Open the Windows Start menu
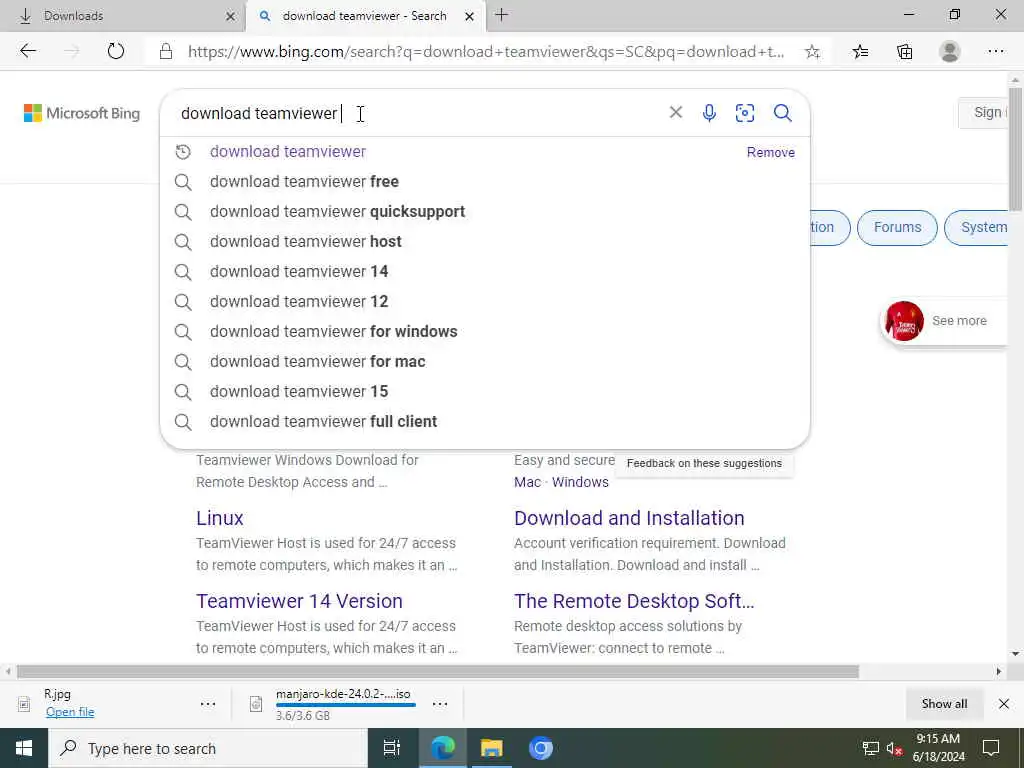 pos(24,748)
